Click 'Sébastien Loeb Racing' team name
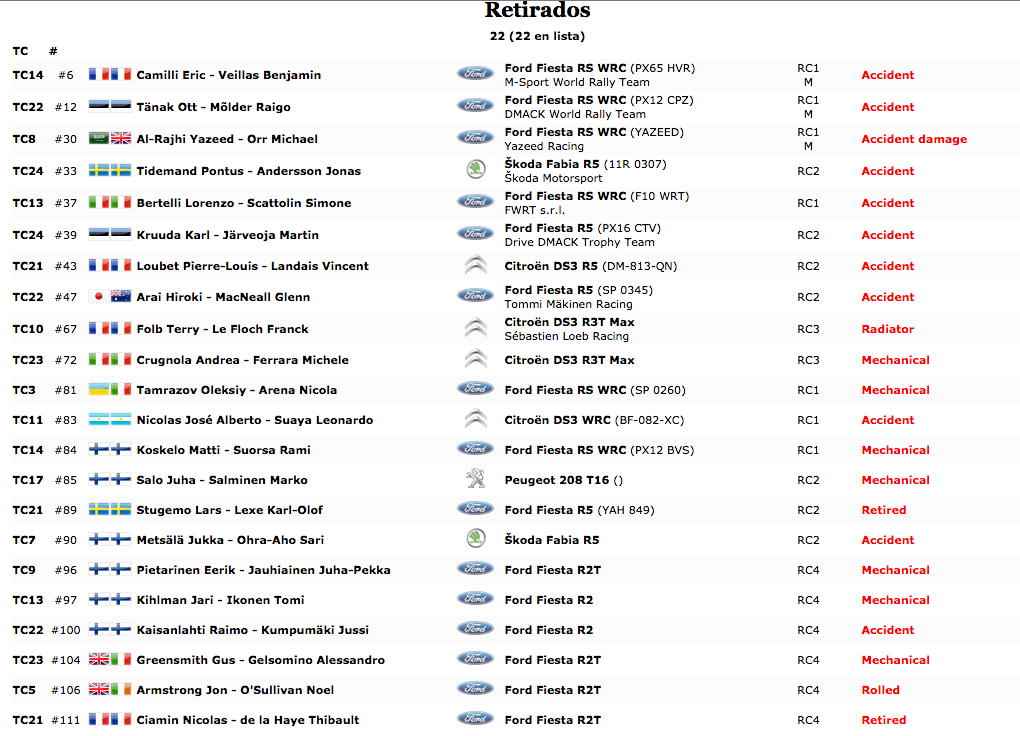Image resolution: width=1020 pixels, height=736 pixels. click(x=567, y=336)
